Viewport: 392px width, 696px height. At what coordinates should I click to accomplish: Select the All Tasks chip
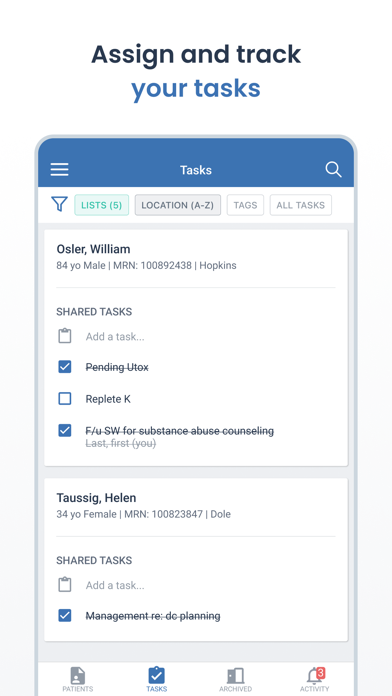point(301,205)
